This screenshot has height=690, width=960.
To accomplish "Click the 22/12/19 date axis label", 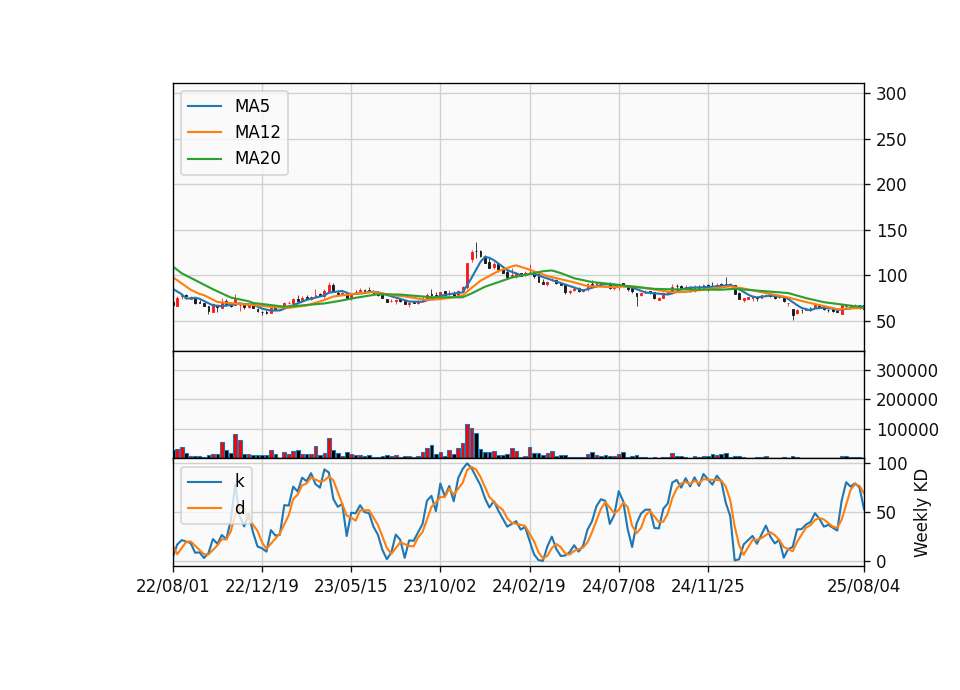I will pos(262,586).
